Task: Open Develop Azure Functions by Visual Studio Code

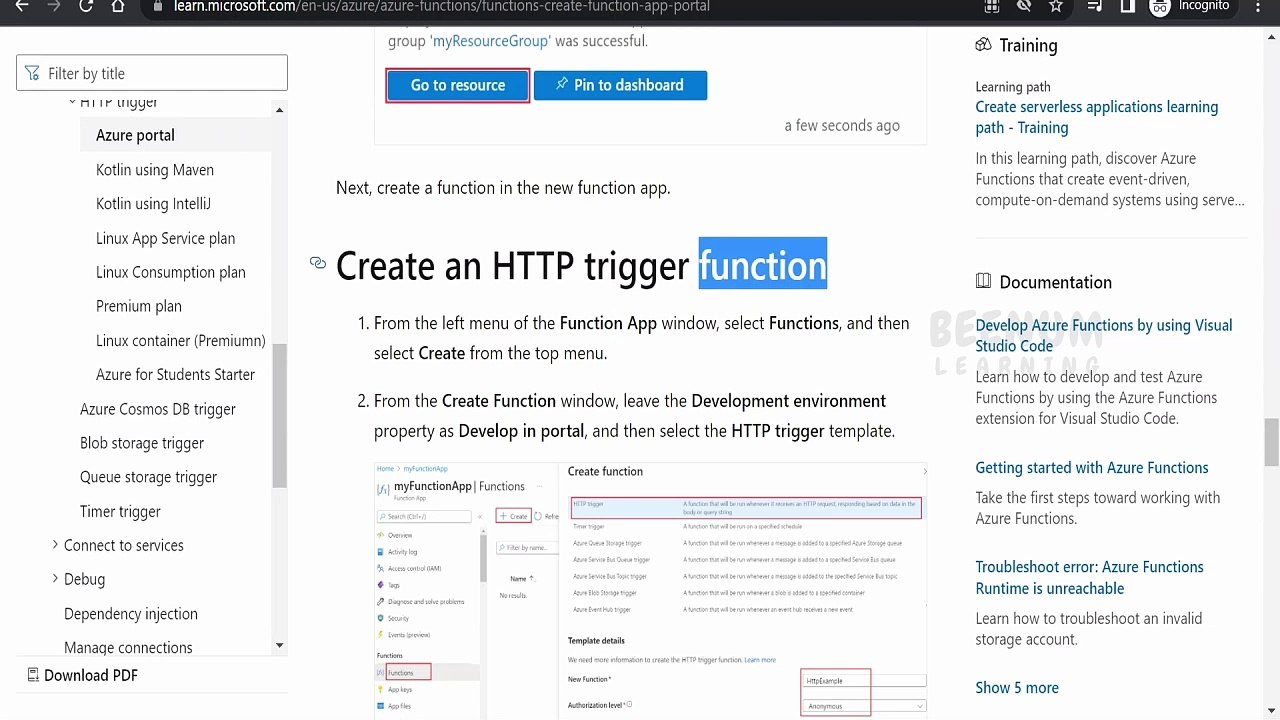Action: tap(1104, 336)
